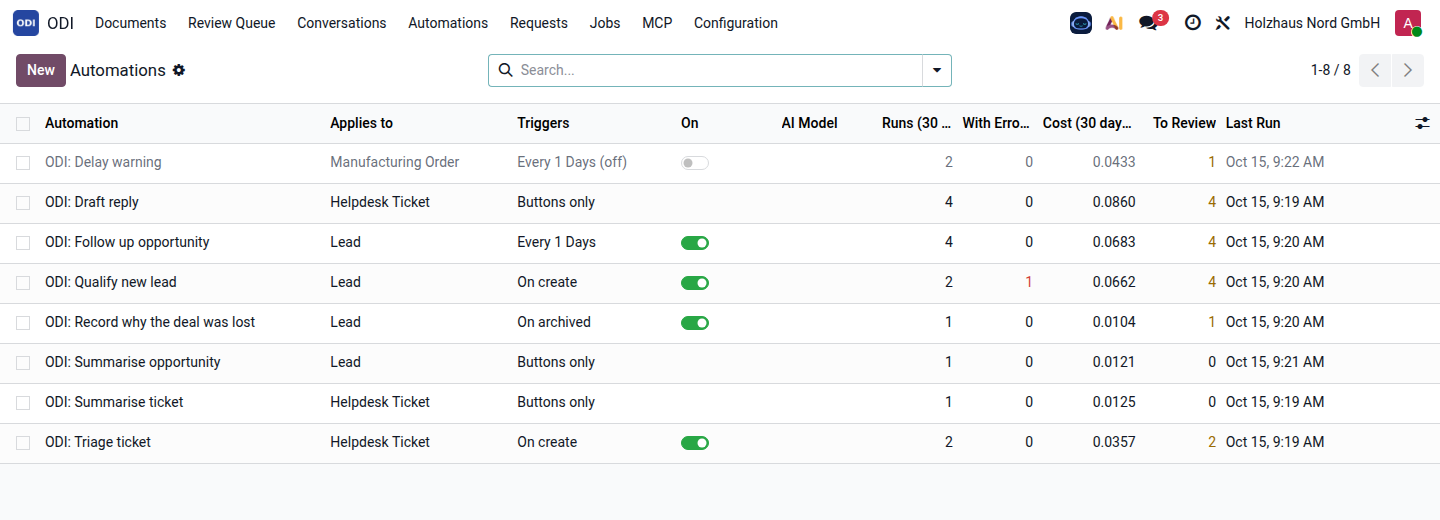The height and width of the screenshot is (520, 1440).
Task: Click the gear icon next to Automations title
Action: [179, 70]
